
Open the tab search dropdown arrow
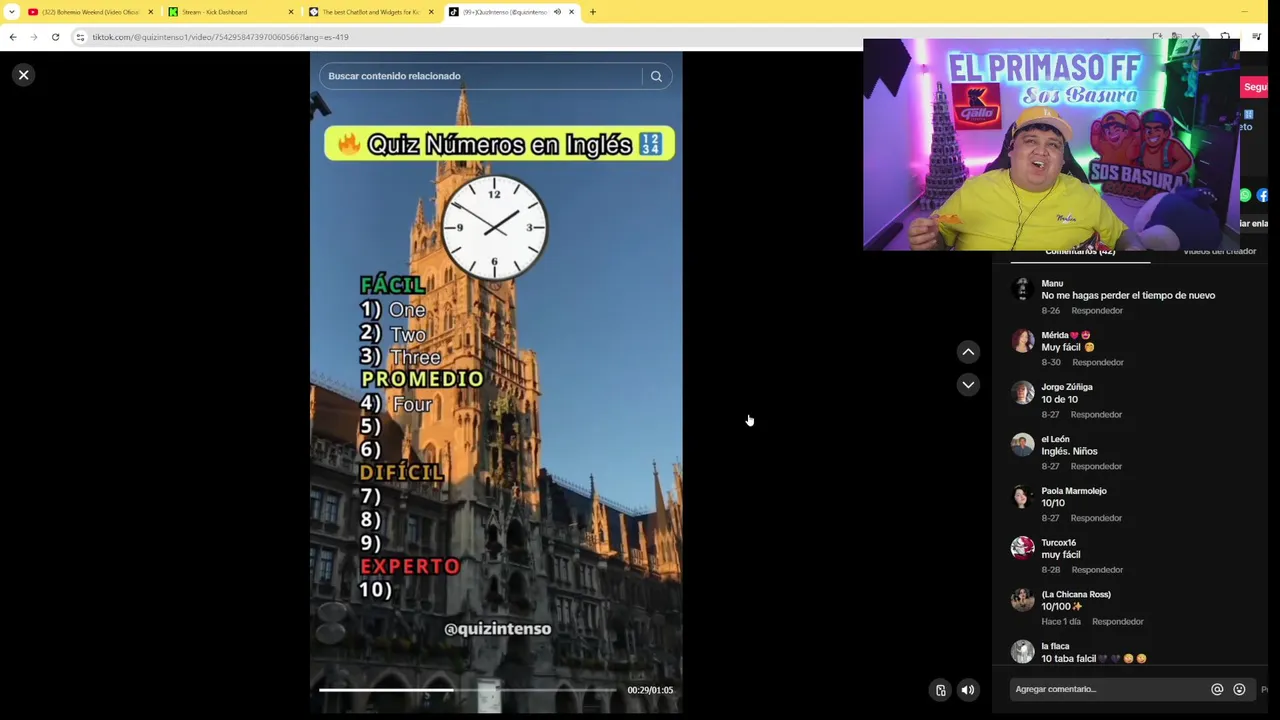coord(11,12)
